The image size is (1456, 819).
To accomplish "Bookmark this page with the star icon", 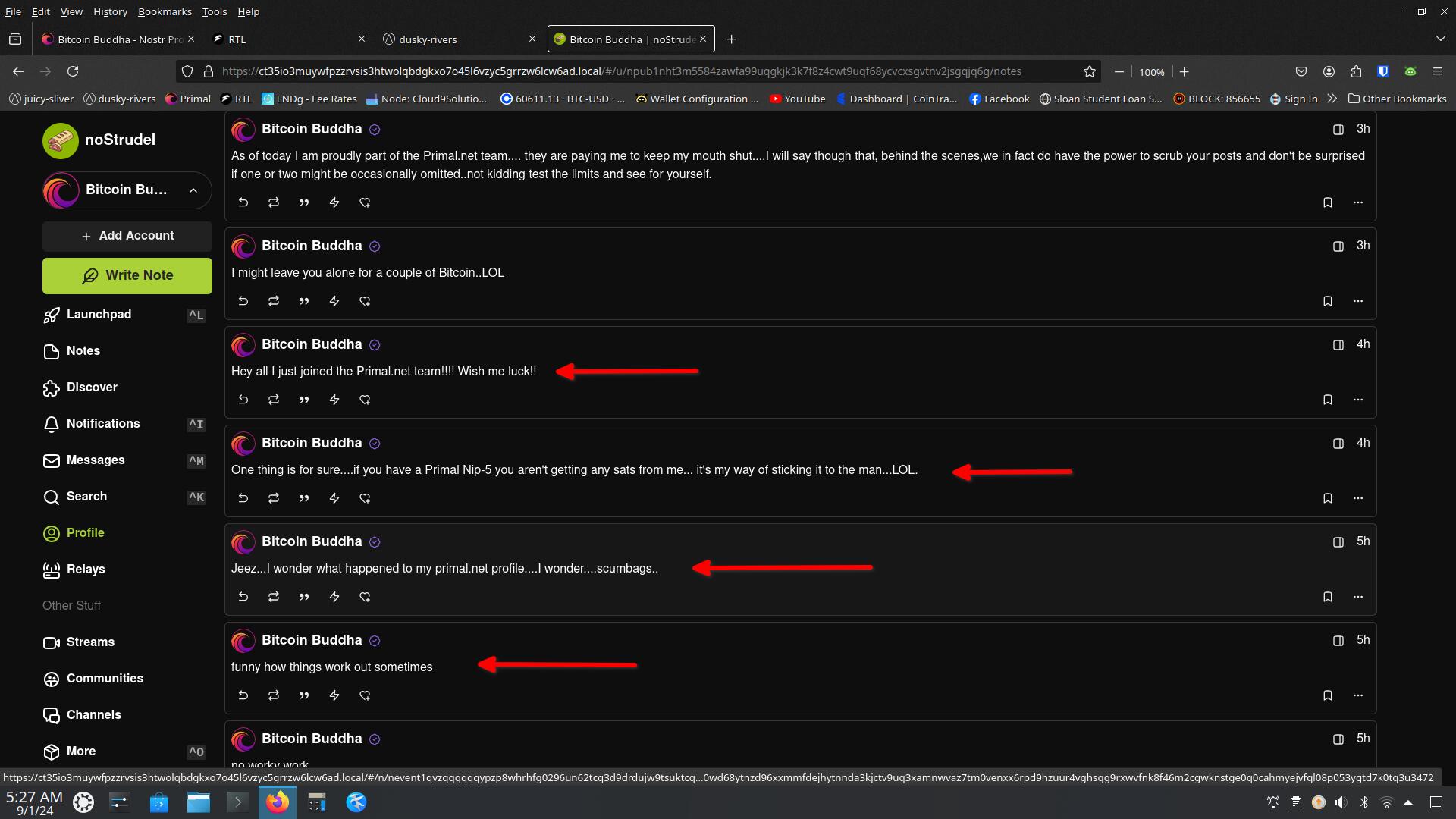I will (x=1090, y=71).
